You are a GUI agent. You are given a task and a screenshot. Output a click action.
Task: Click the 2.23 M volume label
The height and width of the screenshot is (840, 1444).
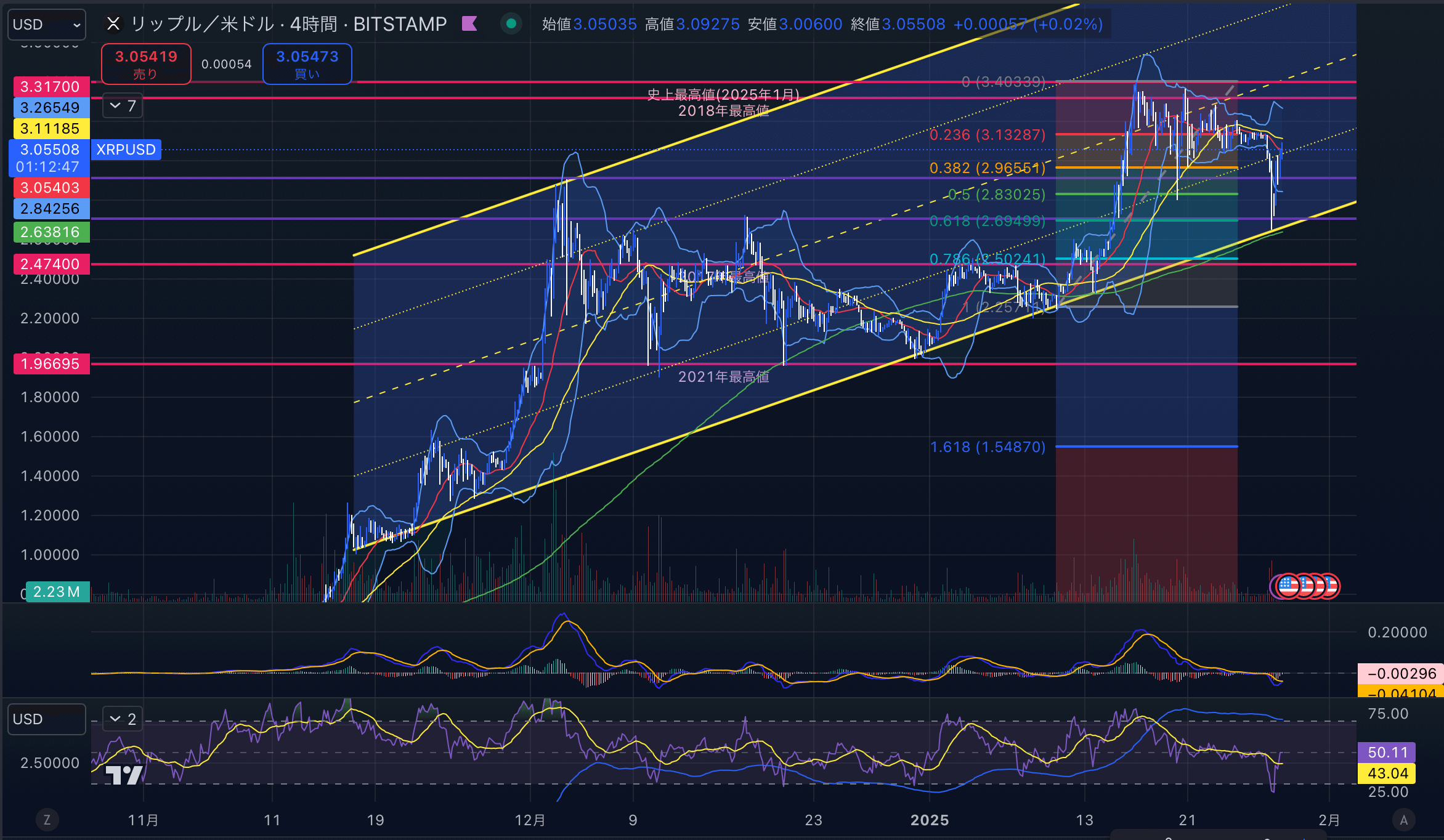(57, 592)
